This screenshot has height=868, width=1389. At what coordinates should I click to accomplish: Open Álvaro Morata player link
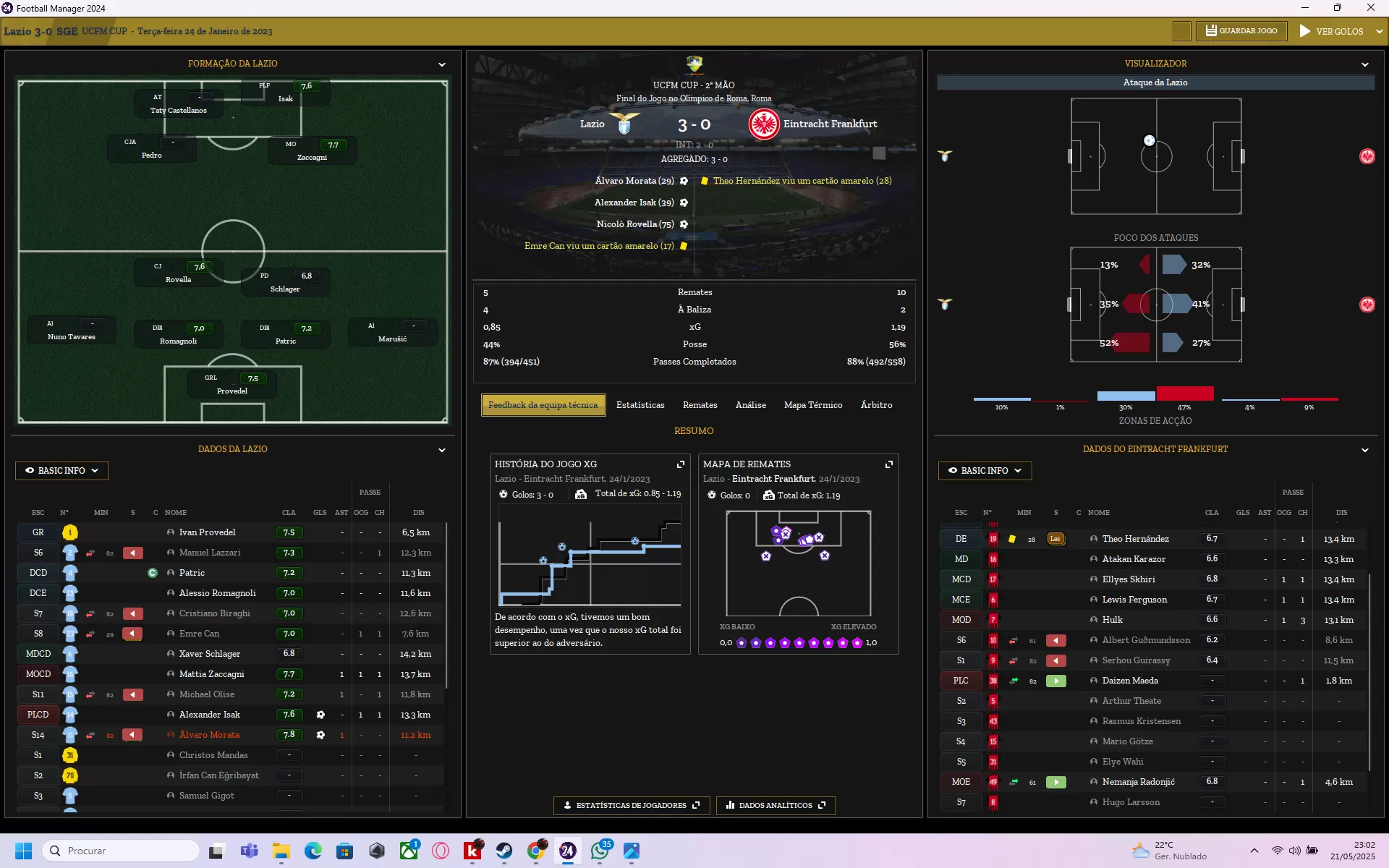click(x=209, y=735)
